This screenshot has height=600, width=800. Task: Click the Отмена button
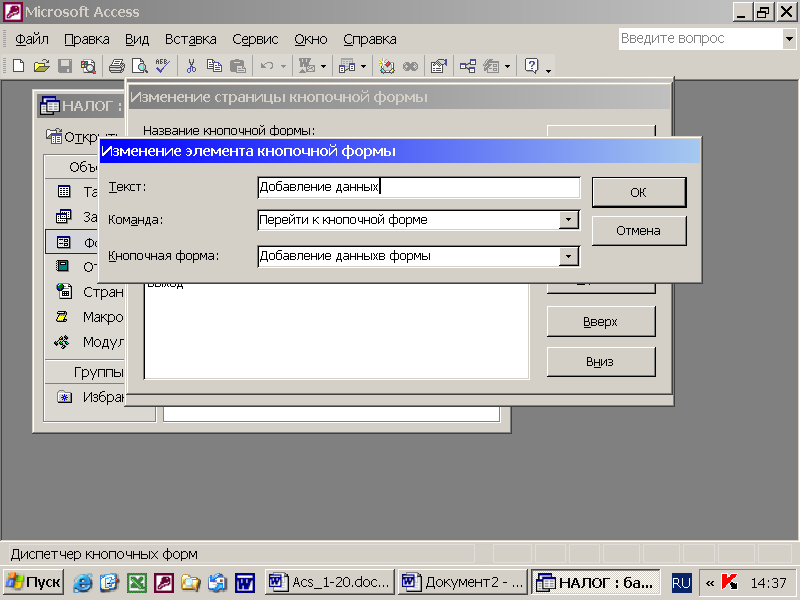[639, 231]
